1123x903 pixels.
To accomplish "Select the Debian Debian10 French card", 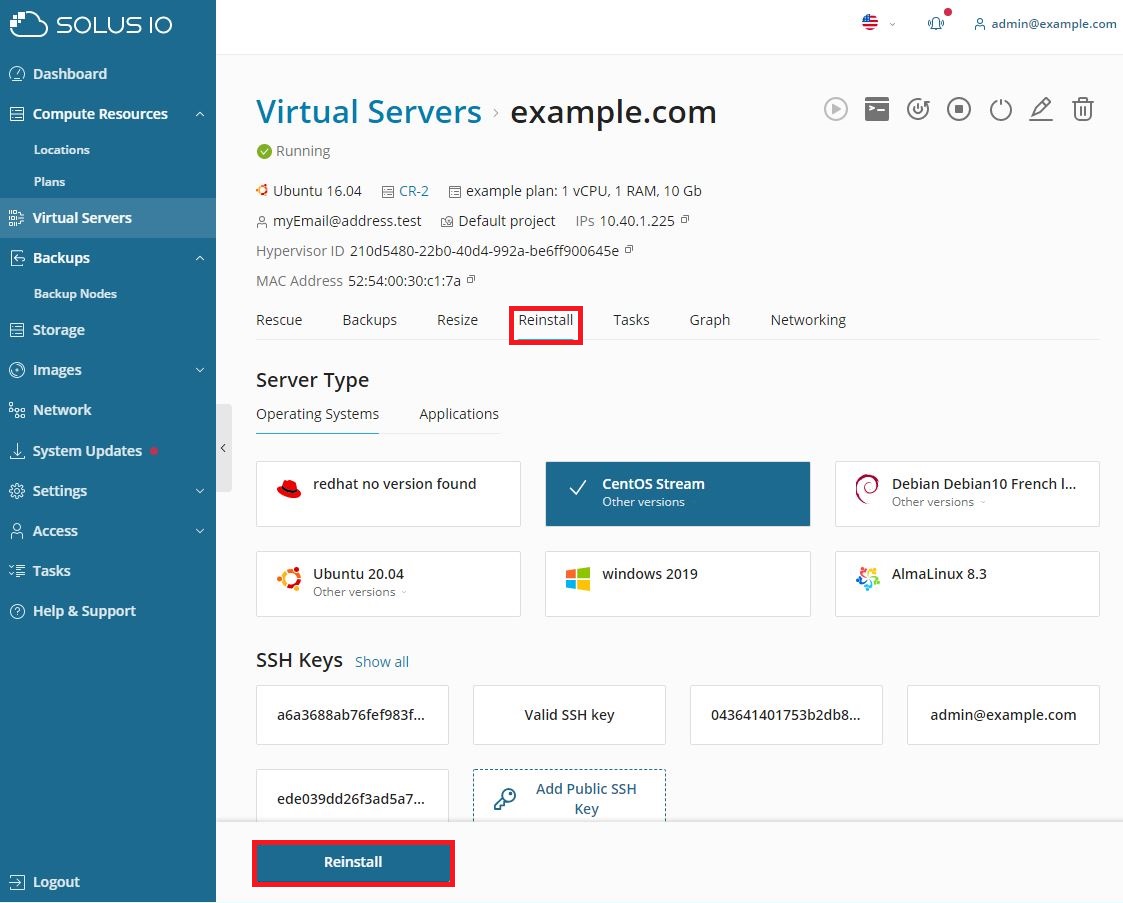I will tap(967, 494).
